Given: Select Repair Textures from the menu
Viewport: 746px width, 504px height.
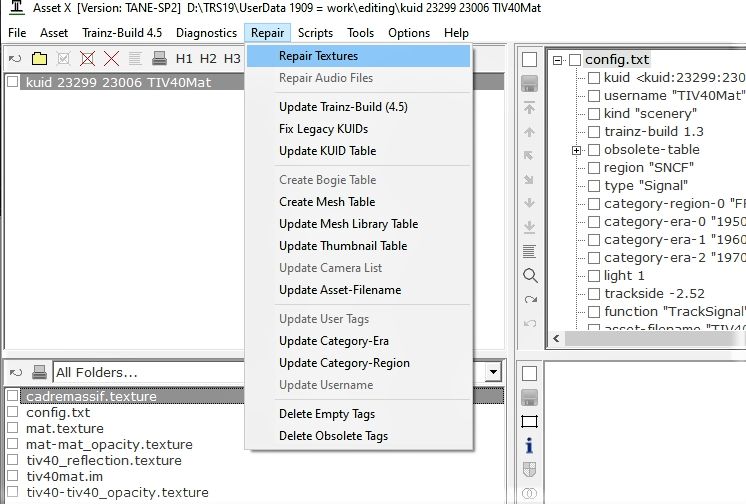Looking at the screenshot, I should point(318,56).
